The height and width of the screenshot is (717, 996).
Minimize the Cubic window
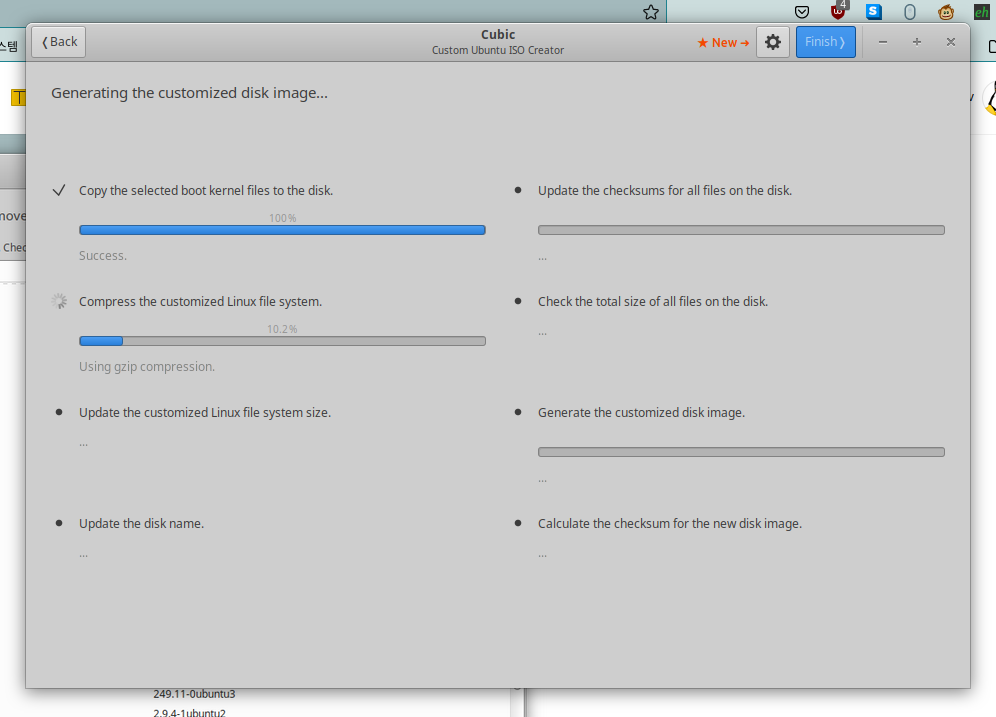pos(883,42)
